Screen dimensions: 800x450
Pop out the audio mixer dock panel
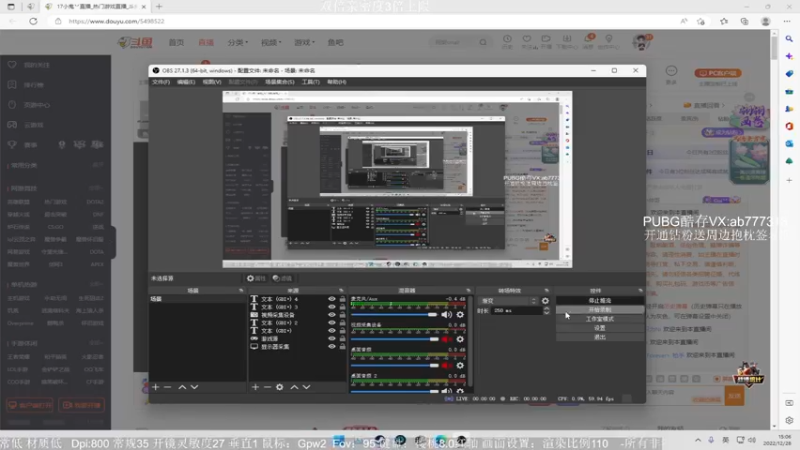468,290
